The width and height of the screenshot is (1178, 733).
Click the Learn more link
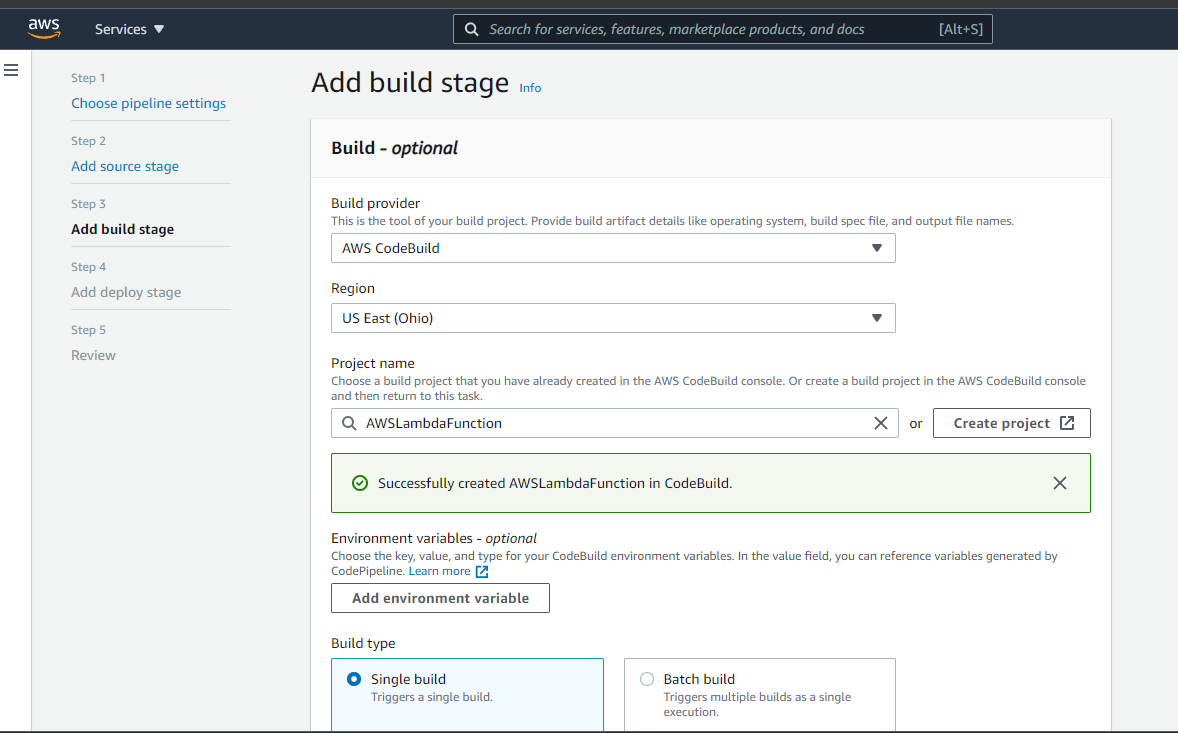click(x=439, y=571)
